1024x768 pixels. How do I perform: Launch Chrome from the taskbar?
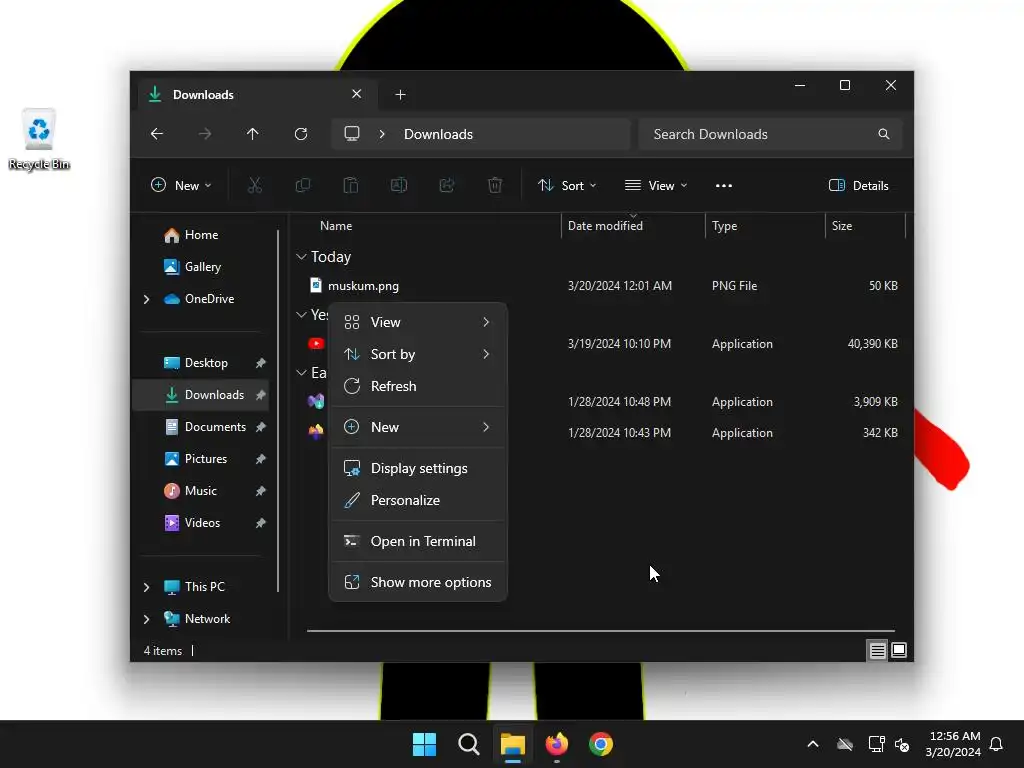tap(601, 744)
